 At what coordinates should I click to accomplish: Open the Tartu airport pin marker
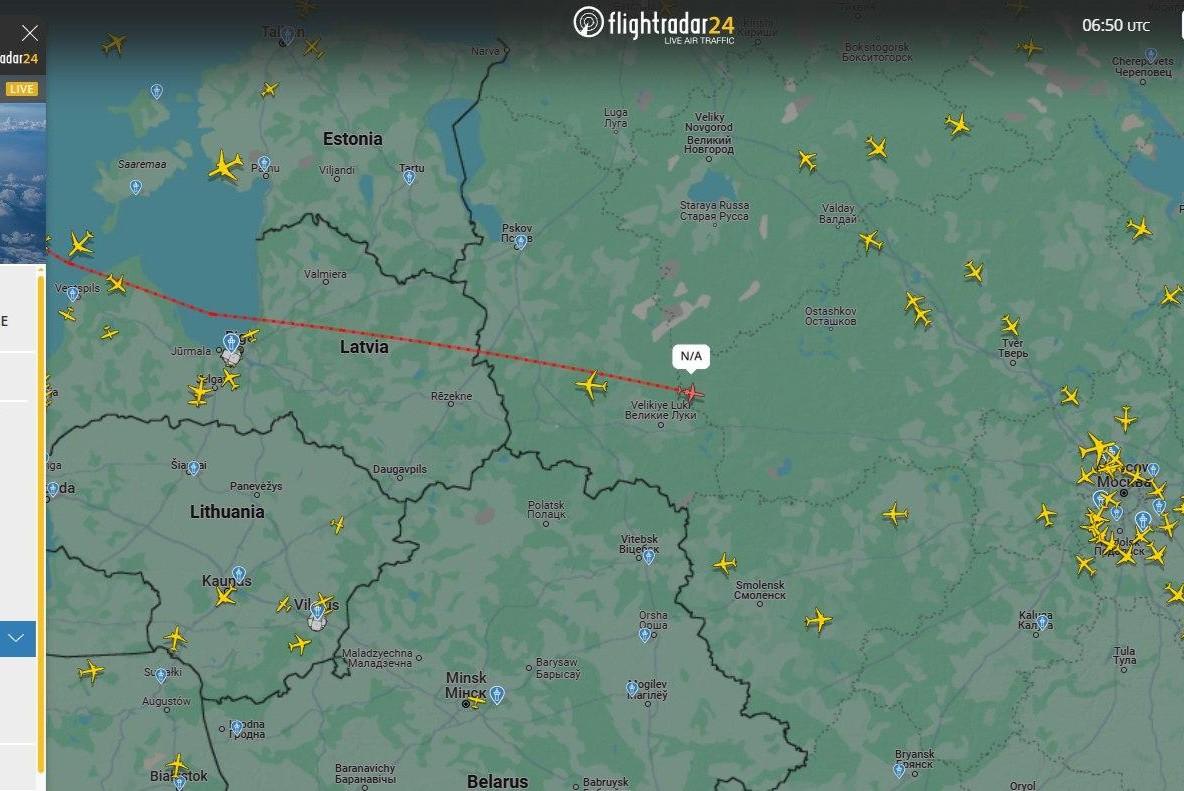click(409, 177)
